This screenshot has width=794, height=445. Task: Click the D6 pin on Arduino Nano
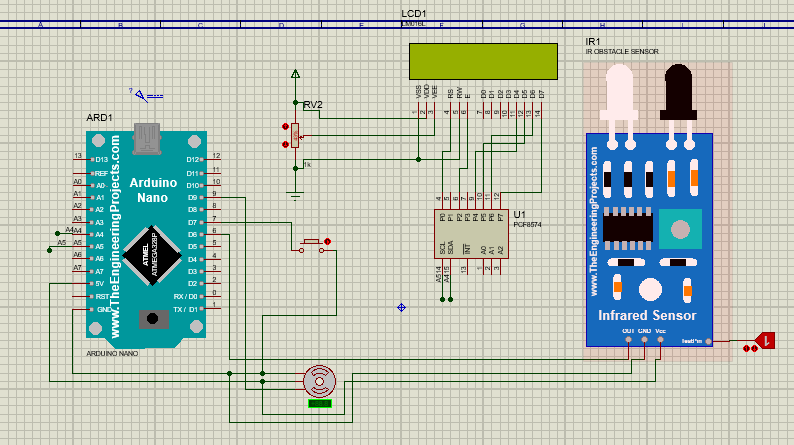click(x=210, y=234)
